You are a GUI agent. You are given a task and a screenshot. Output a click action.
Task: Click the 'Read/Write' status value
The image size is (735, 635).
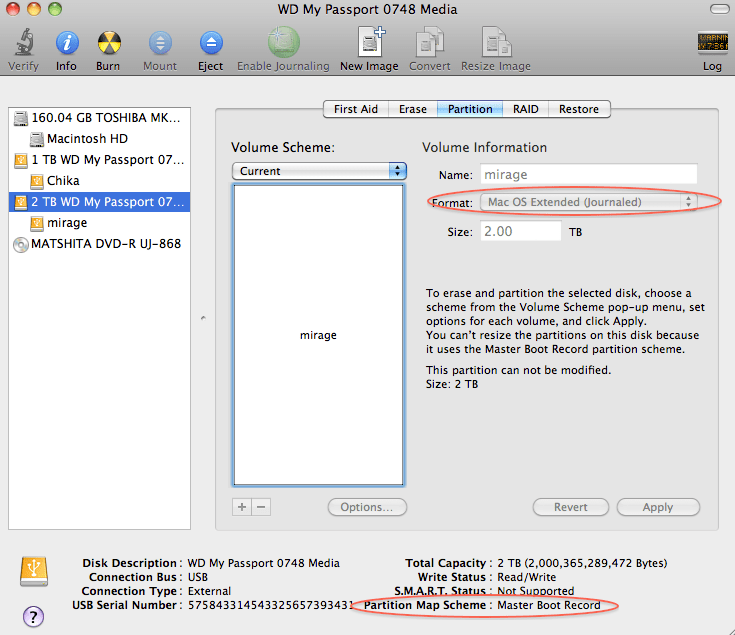pos(526,577)
